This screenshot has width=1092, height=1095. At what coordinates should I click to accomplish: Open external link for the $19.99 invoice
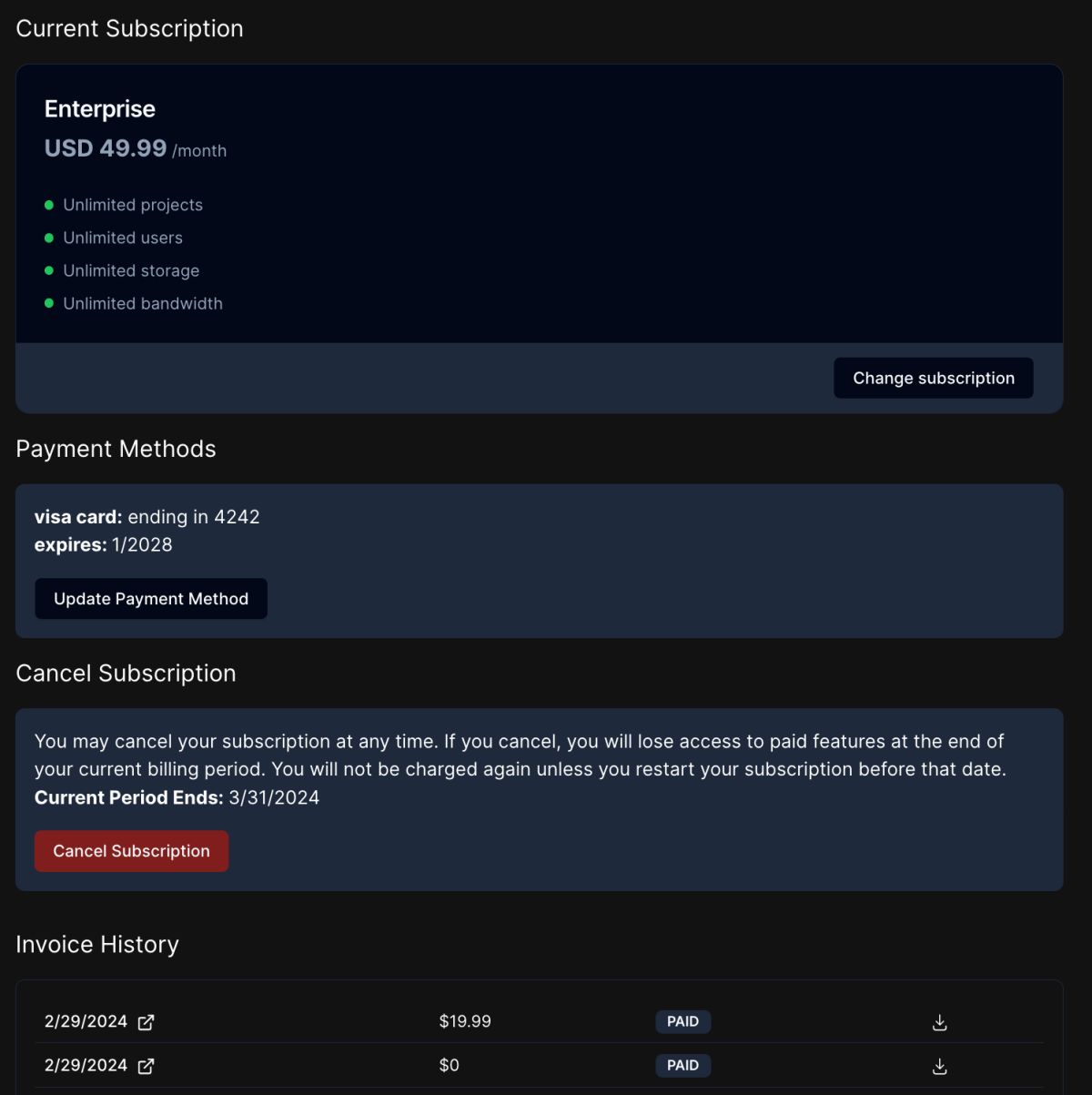click(146, 1022)
